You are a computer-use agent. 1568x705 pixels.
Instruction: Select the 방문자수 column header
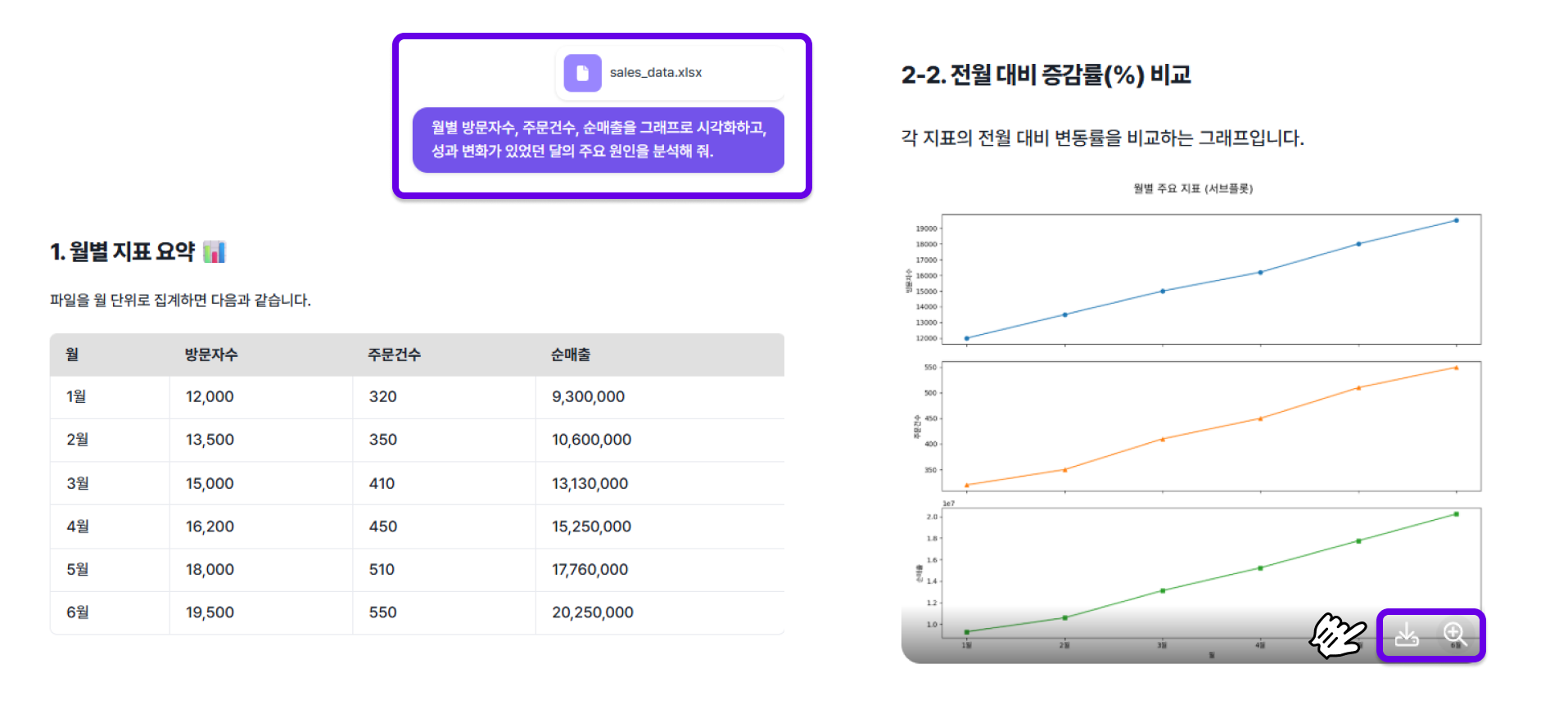(210, 355)
